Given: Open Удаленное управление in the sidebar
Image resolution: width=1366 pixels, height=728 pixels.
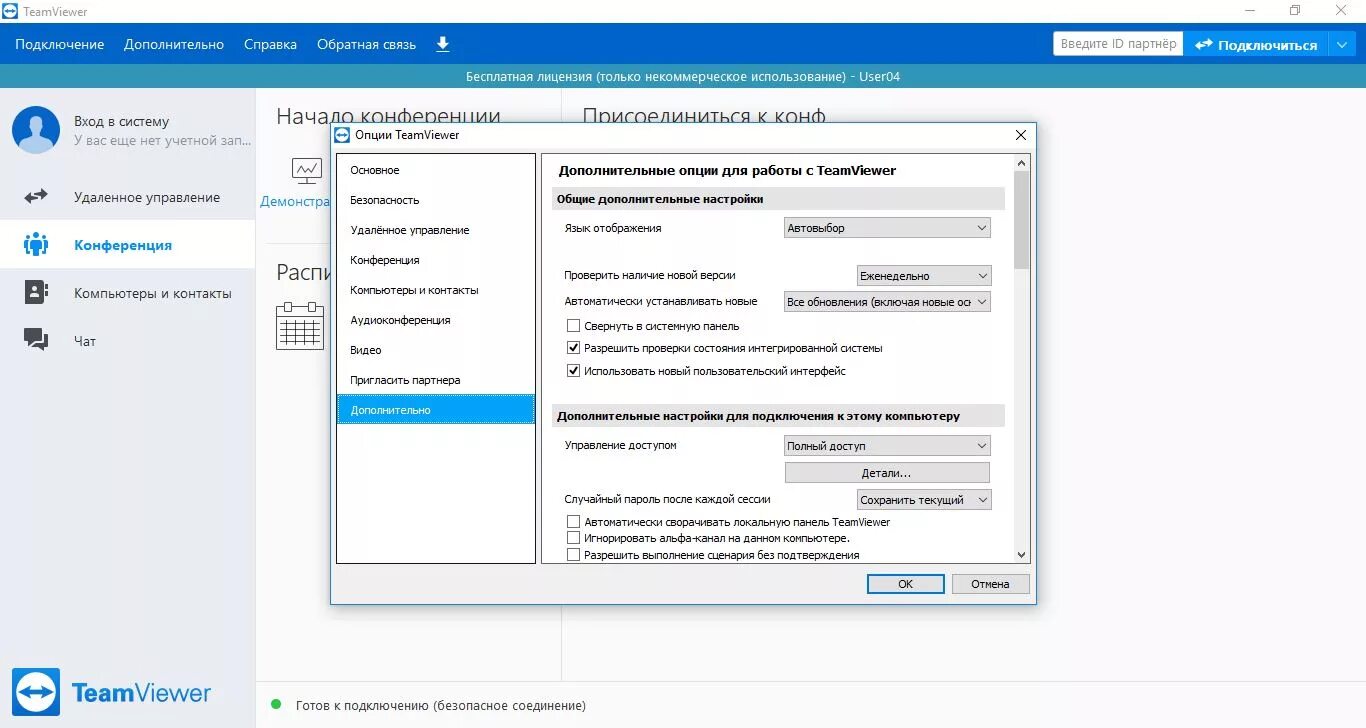Looking at the screenshot, I should pos(127,197).
